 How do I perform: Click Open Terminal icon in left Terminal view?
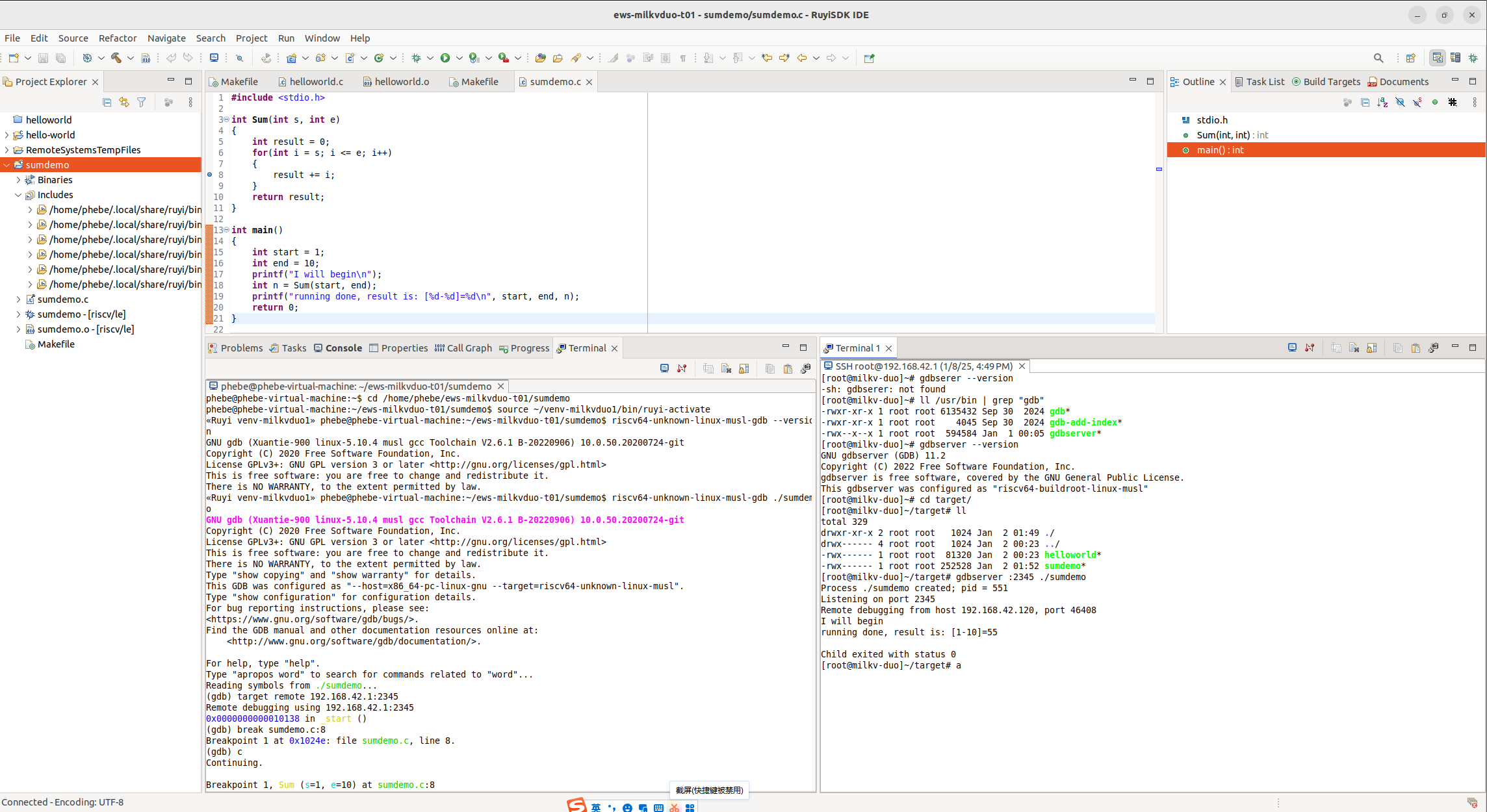tap(664, 368)
